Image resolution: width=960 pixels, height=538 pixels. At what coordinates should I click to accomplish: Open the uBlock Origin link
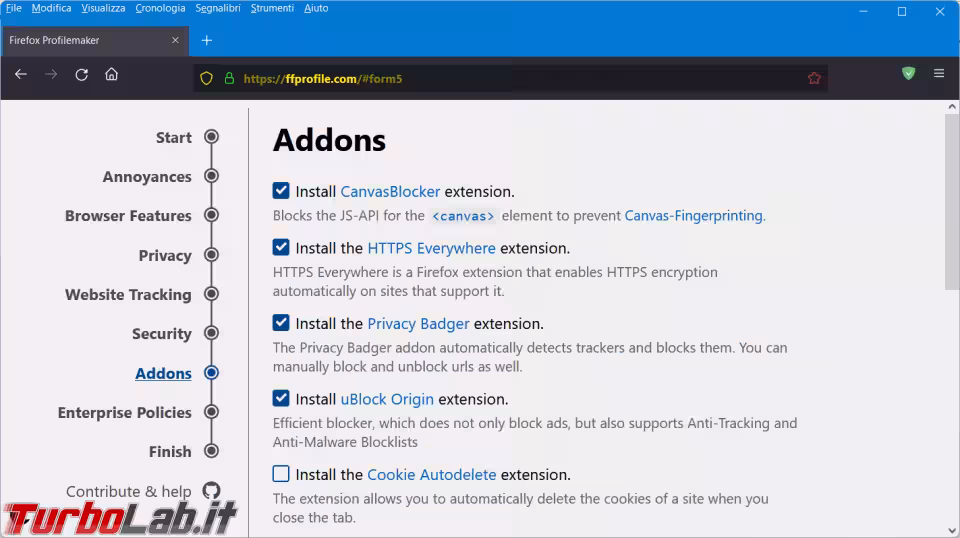coord(387,399)
